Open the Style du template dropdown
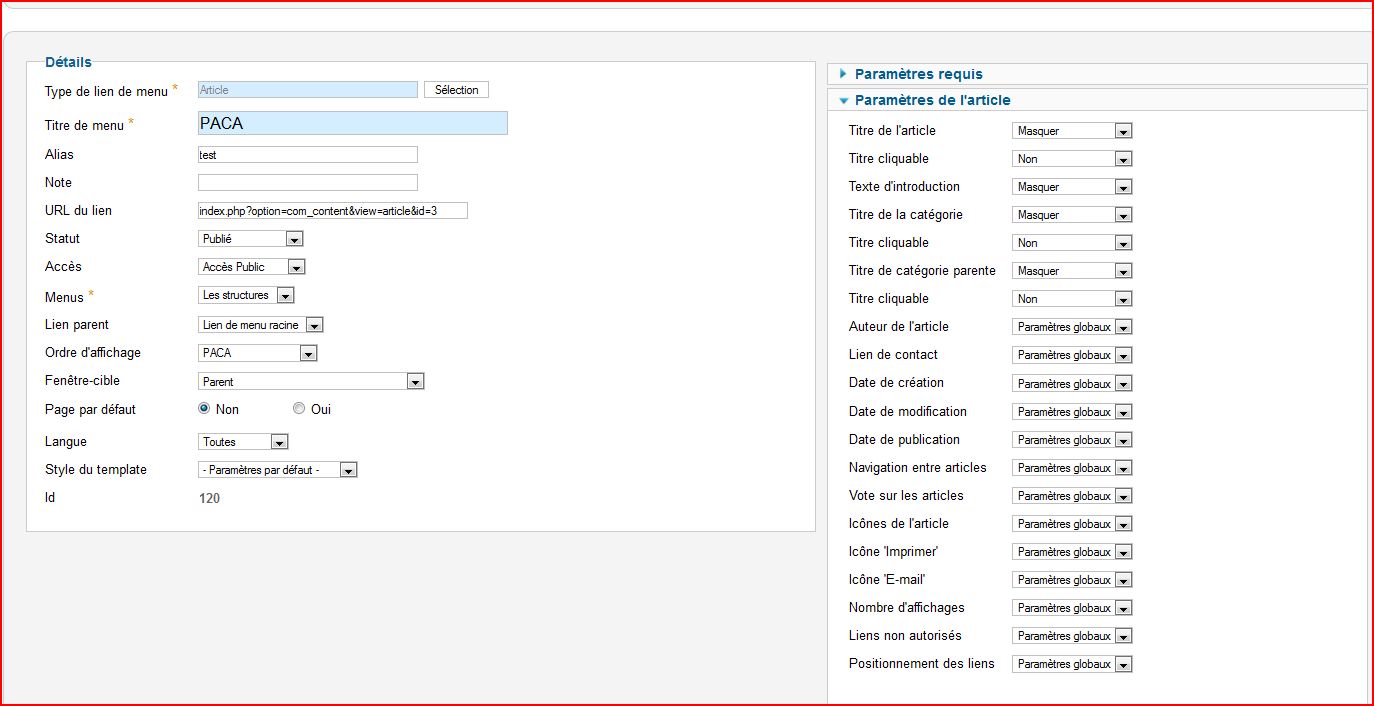1374x706 pixels. pos(277,470)
